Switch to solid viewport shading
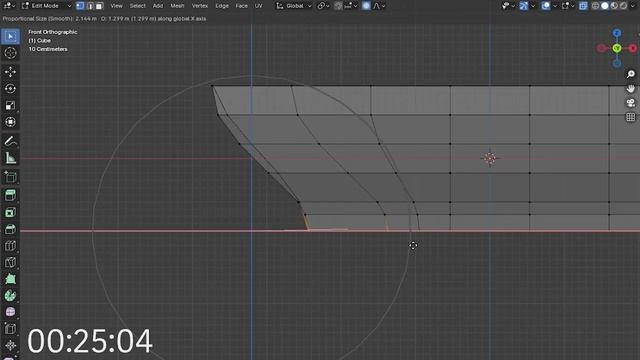 point(604,6)
